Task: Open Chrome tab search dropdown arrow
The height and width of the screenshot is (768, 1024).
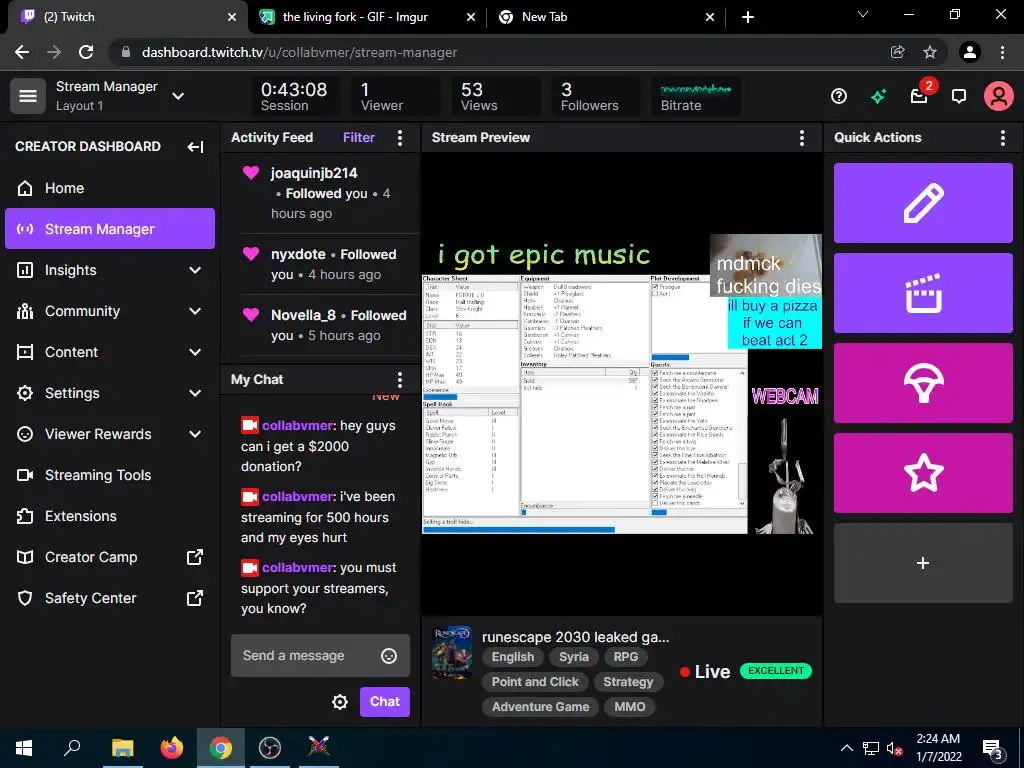Action: [x=863, y=14]
